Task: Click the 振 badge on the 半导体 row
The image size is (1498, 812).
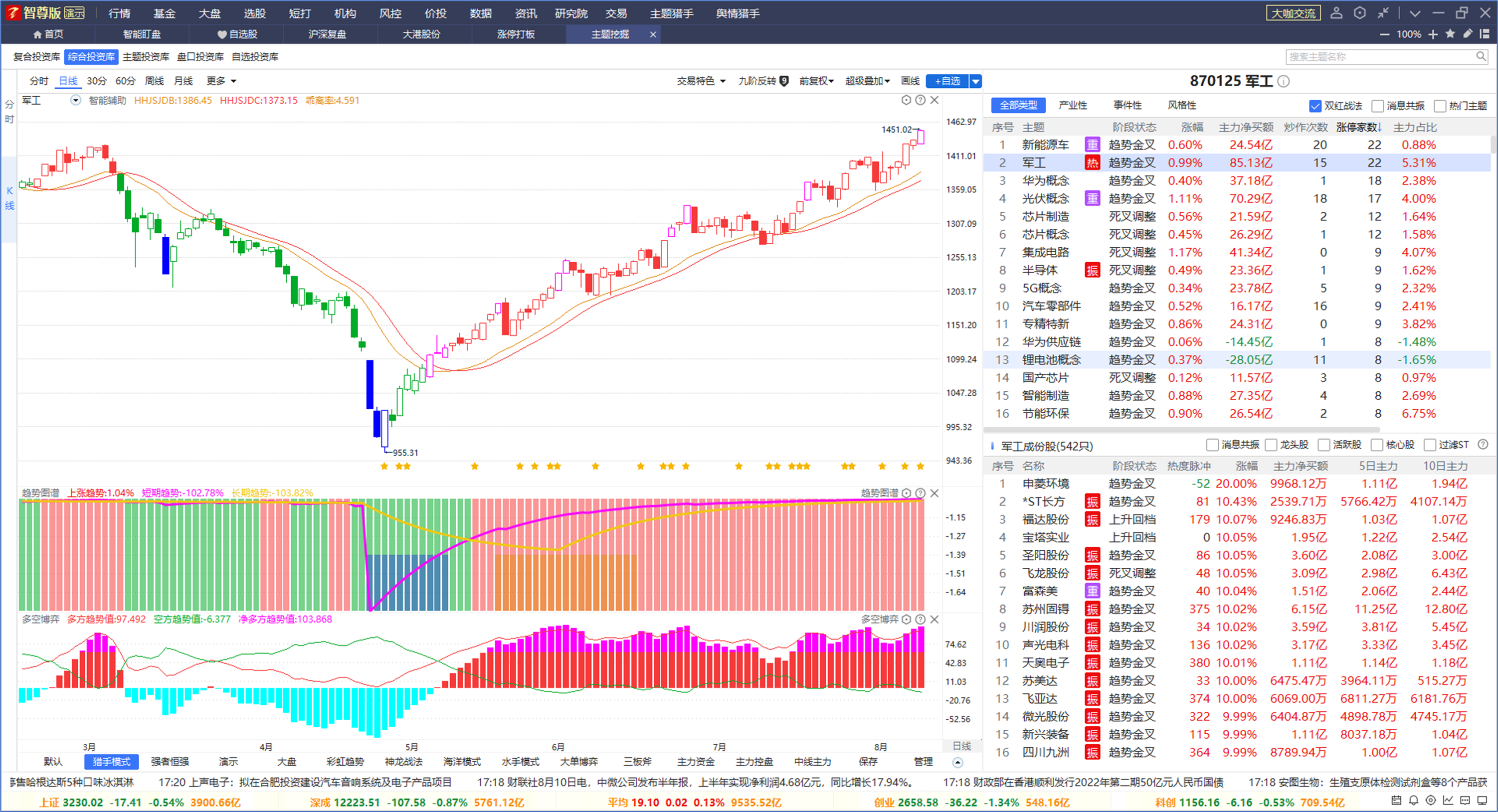Action: pos(1092,270)
